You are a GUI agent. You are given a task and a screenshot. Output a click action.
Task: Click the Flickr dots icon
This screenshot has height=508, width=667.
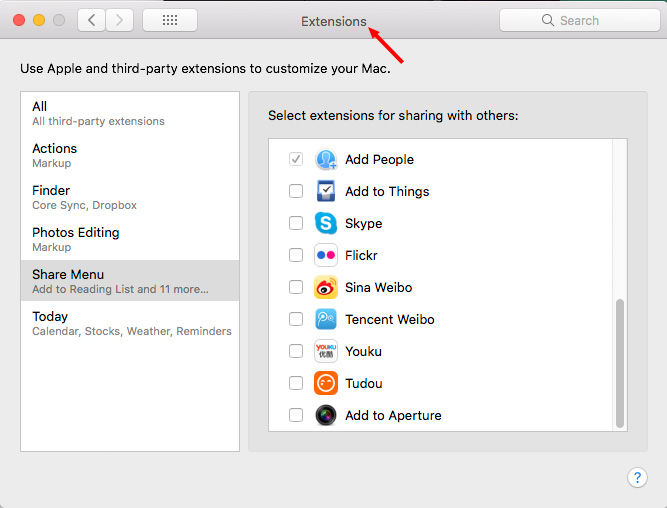click(326, 255)
